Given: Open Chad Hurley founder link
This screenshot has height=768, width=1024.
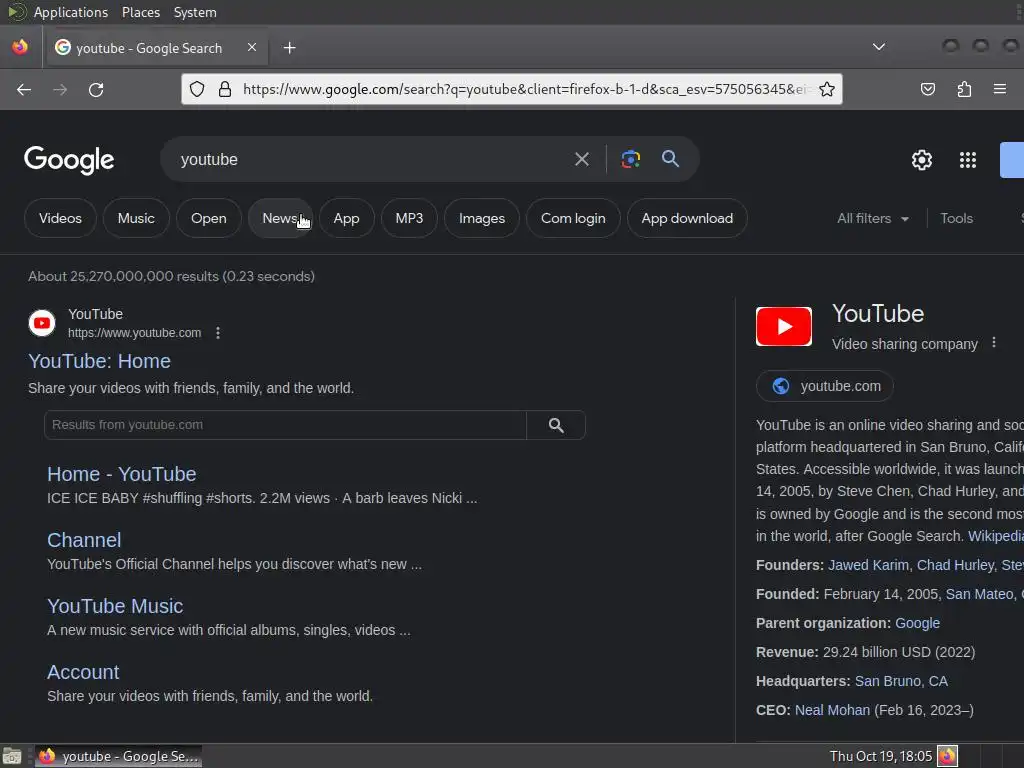Looking at the screenshot, I should pyautogui.click(x=955, y=565).
